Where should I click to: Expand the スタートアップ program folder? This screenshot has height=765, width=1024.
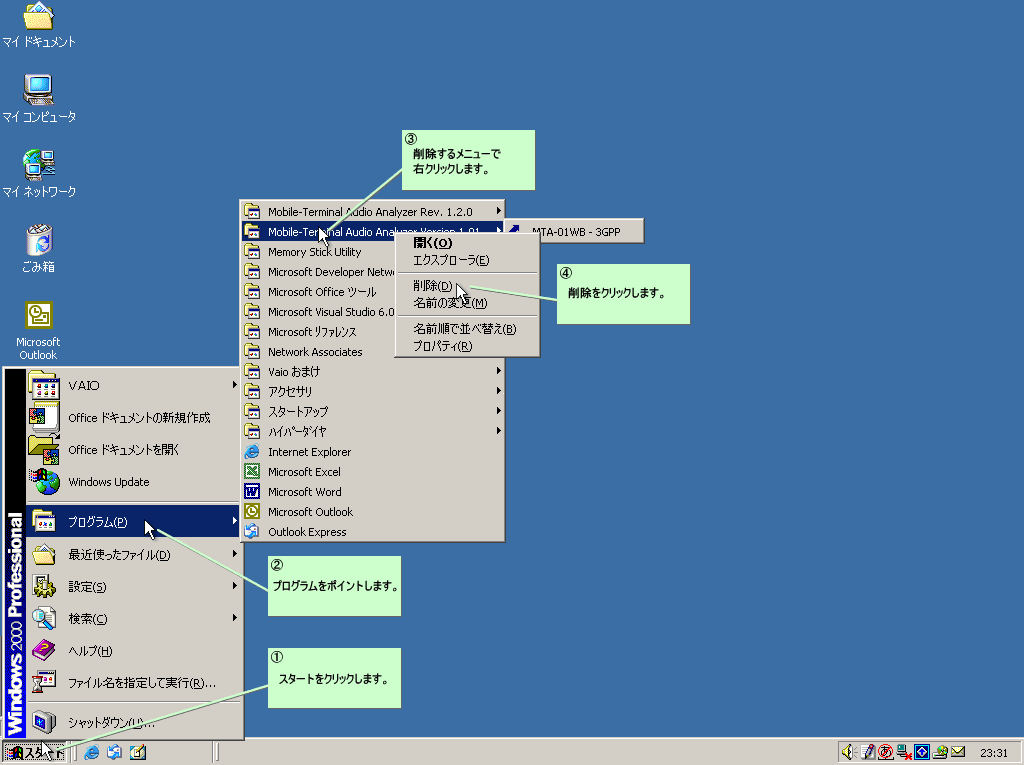coord(373,412)
